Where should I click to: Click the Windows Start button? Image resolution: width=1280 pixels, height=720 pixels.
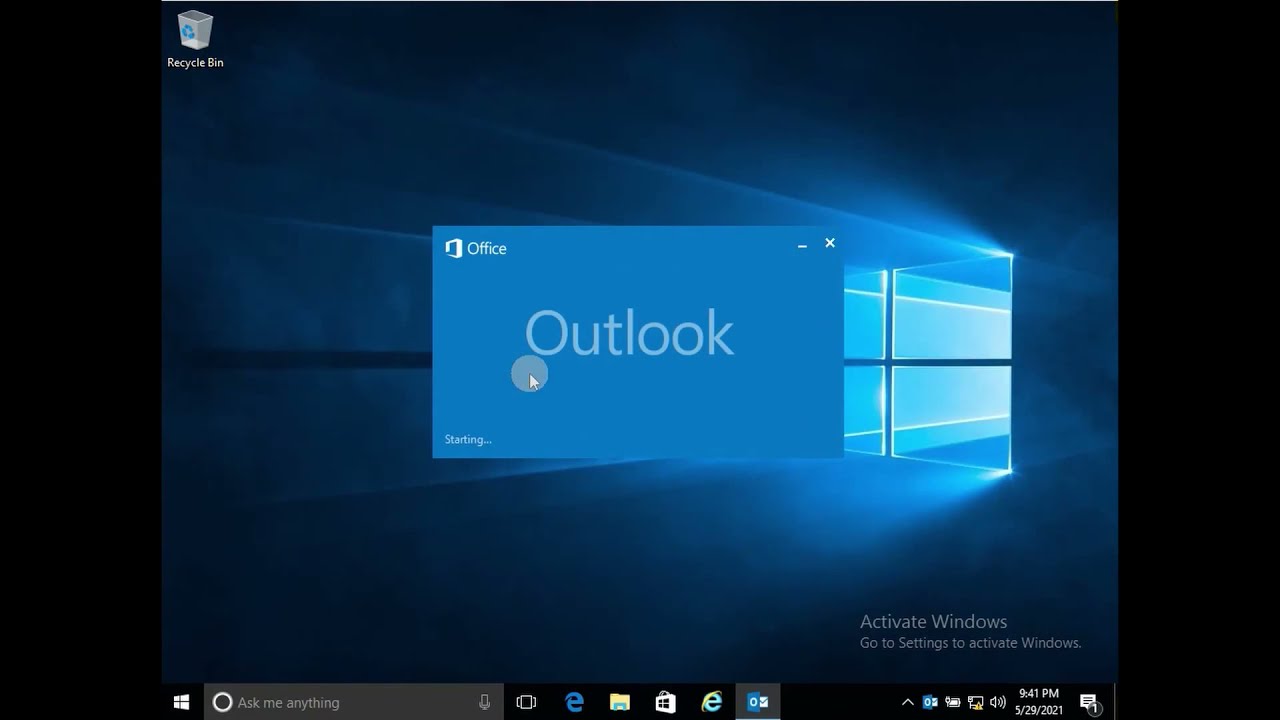point(182,702)
